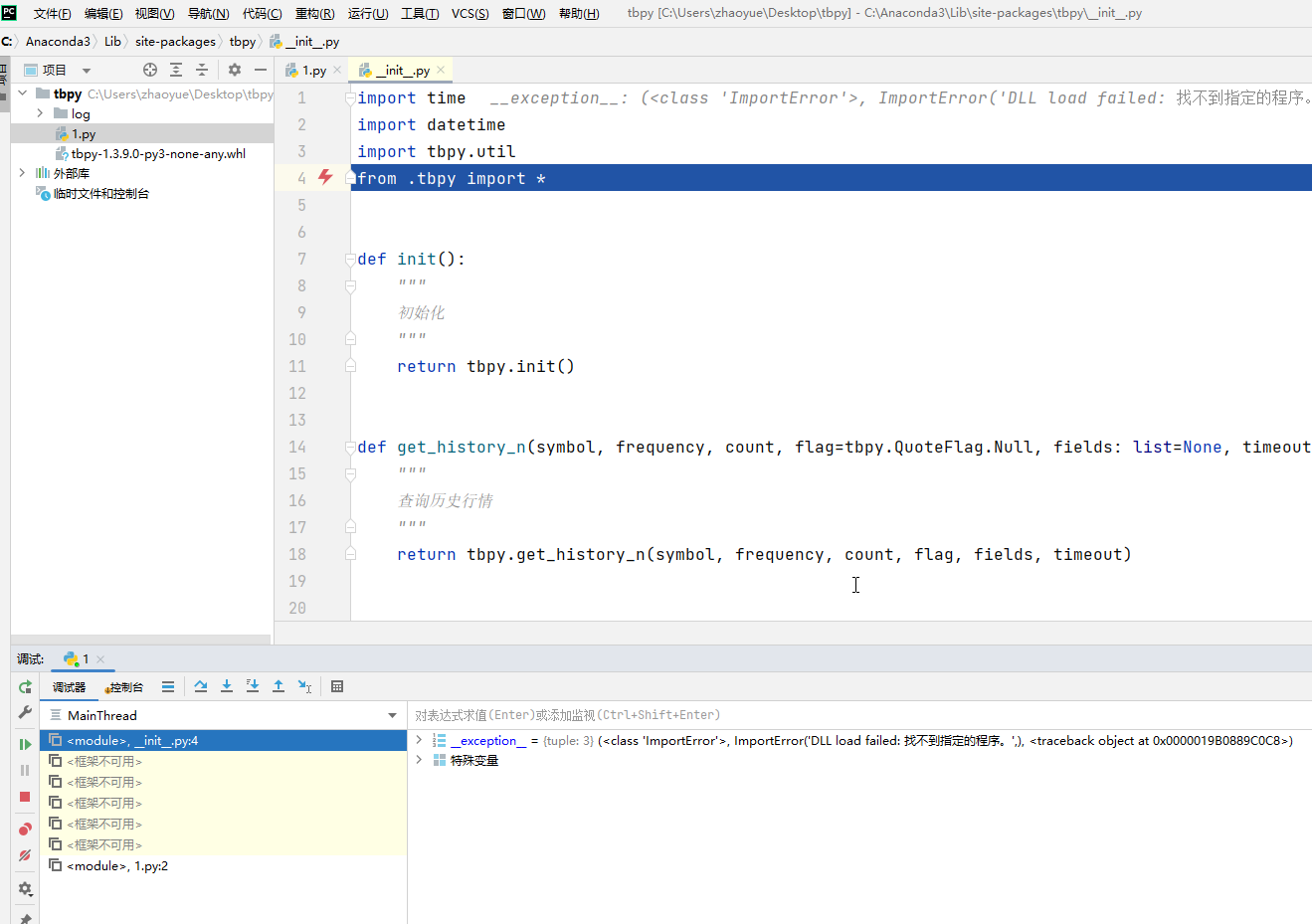
Task: Step into using down arrow icon
Action: click(x=227, y=686)
